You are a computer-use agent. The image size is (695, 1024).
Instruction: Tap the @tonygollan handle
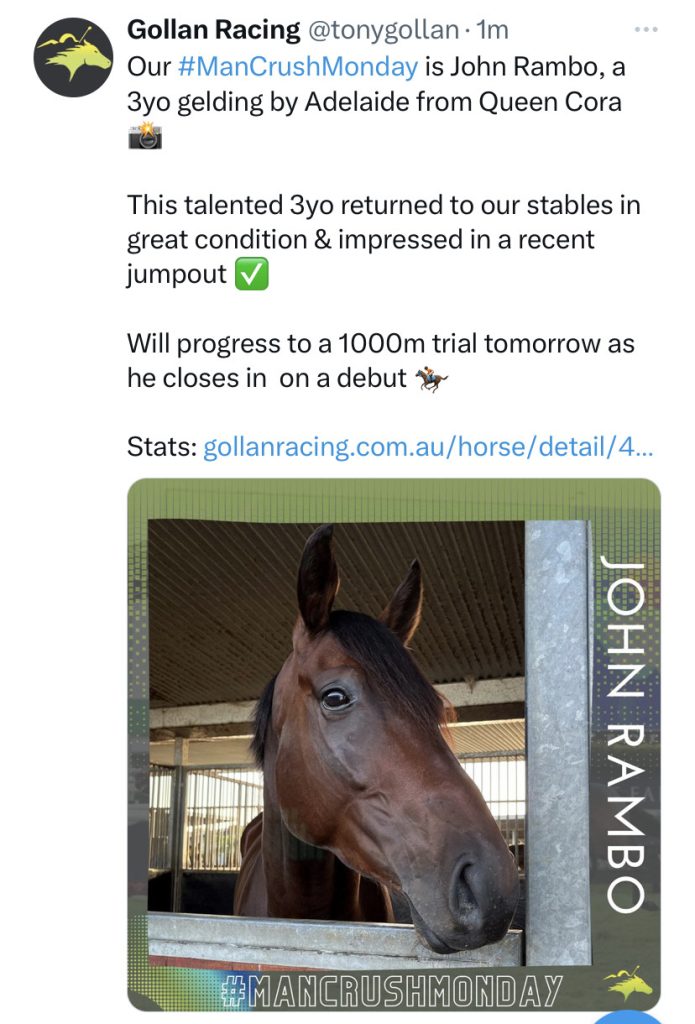[383, 29]
